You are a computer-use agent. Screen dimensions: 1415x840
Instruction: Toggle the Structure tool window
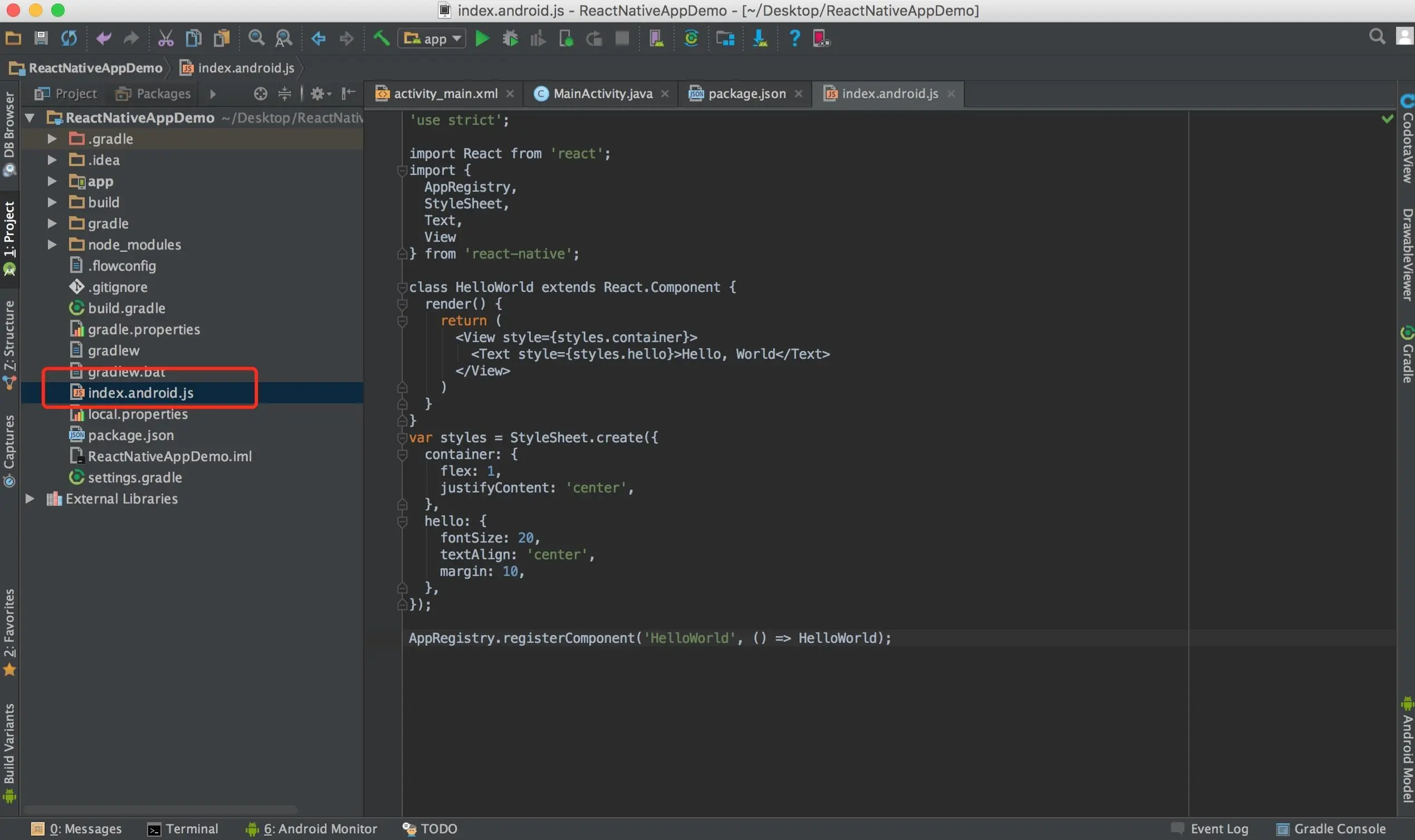pos(9,345)
